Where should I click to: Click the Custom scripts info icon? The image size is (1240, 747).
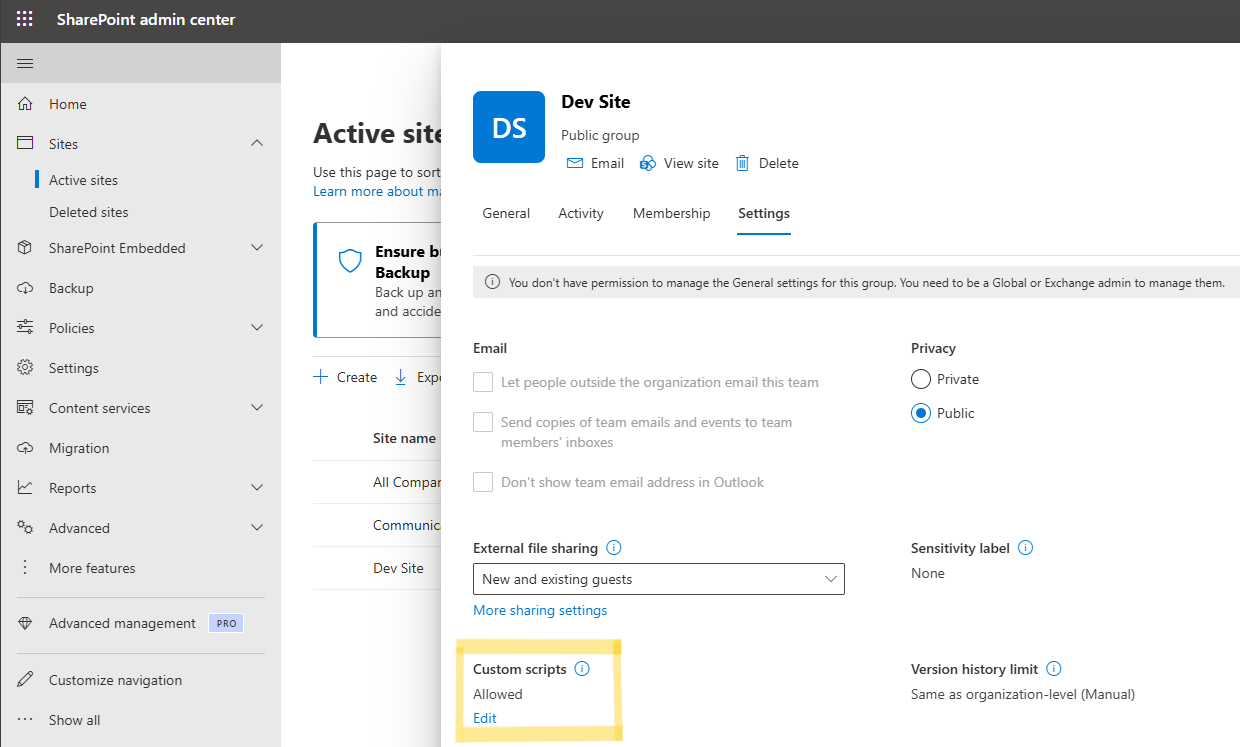[x=582, y=669]
